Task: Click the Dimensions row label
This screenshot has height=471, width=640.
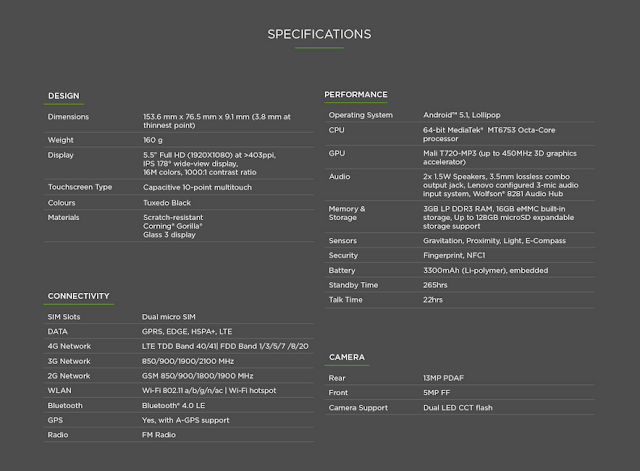Action: [x=68, y=117]
